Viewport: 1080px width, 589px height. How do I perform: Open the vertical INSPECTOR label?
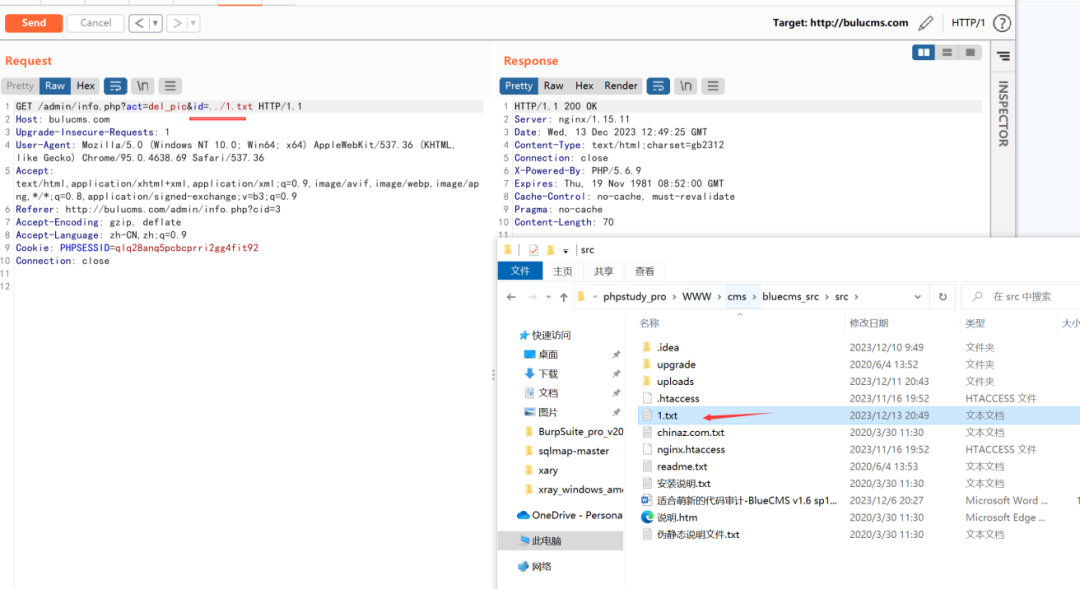click(1004, 114)
